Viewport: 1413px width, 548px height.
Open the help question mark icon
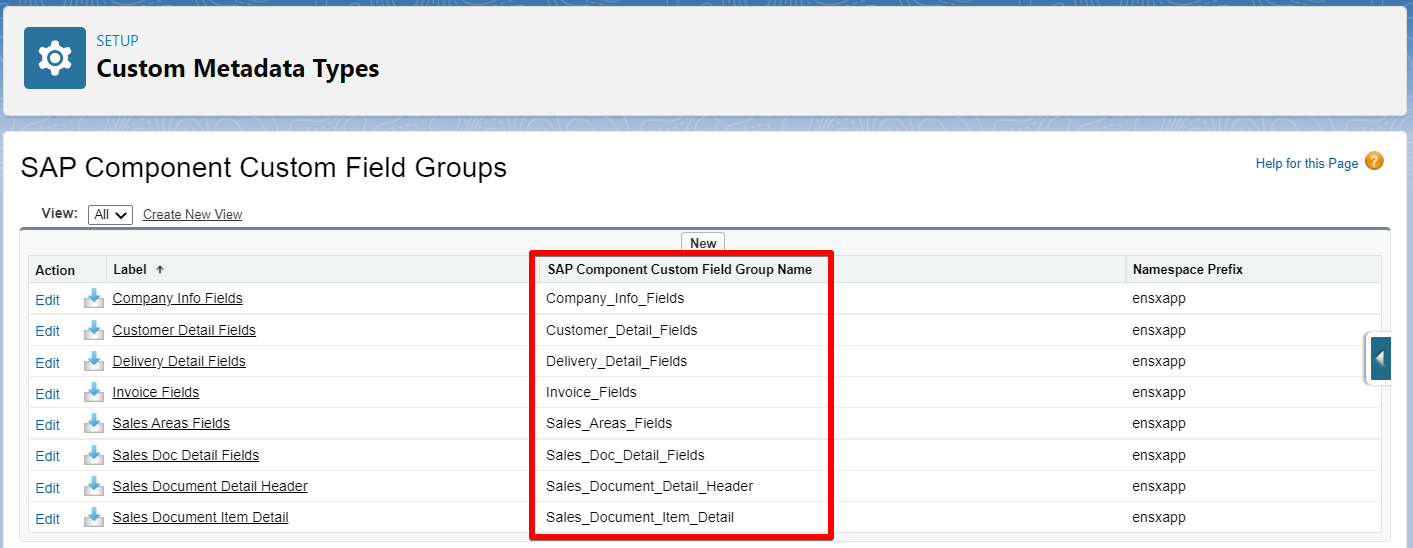[x=1374, y=161]
